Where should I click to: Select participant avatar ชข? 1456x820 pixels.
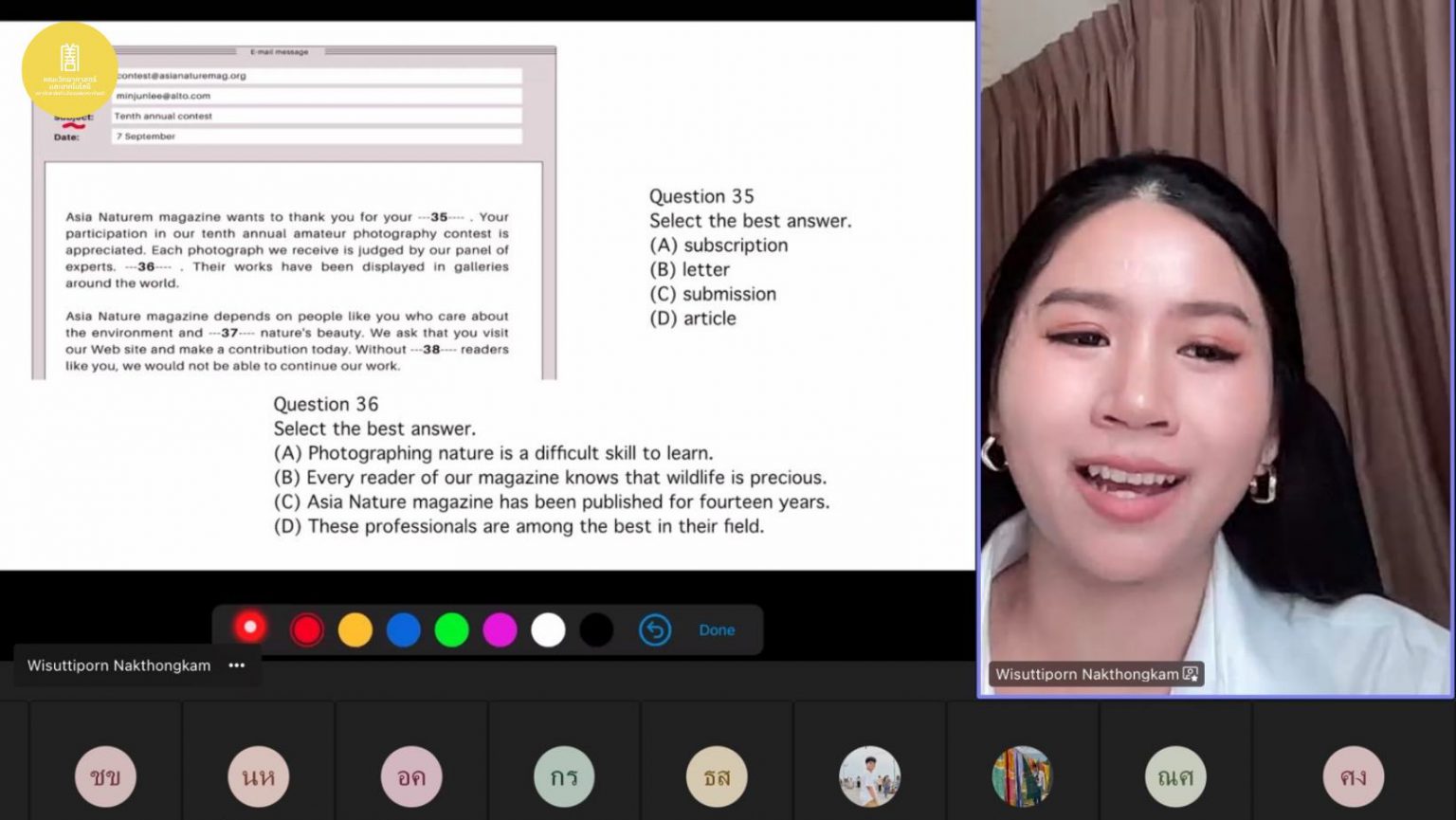105,776
